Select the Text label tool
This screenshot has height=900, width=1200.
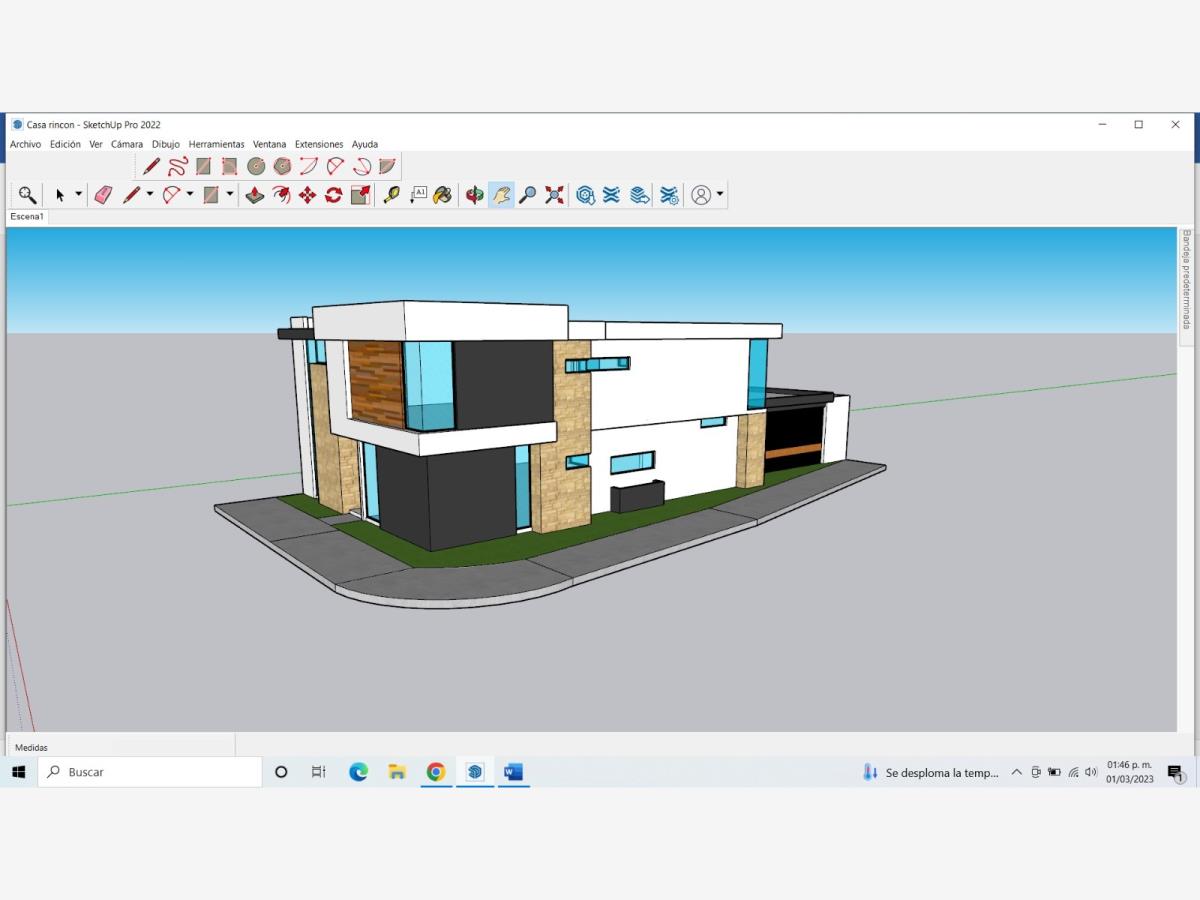[418, 195]
